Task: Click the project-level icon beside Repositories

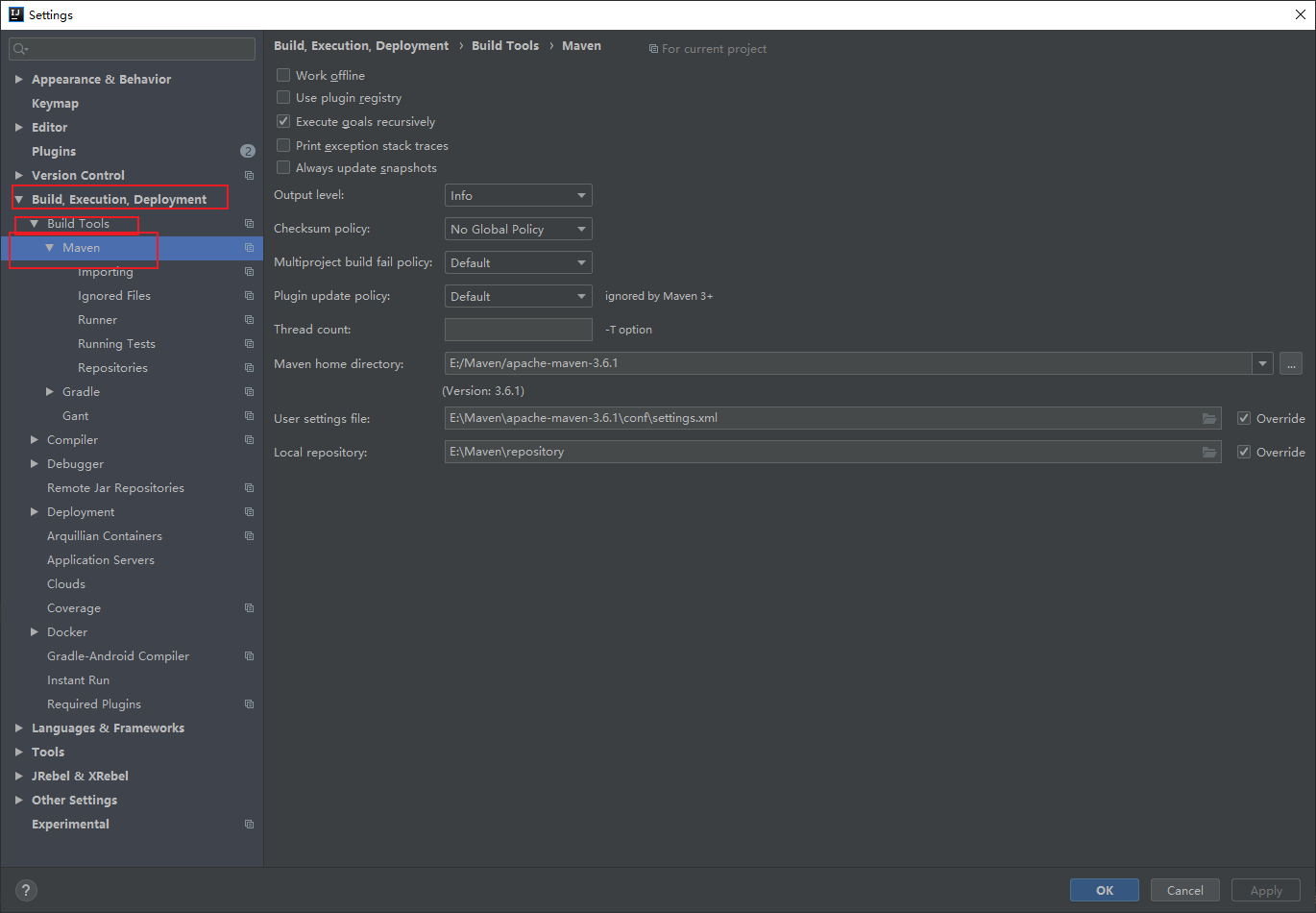Action: [x=249, y=368]
